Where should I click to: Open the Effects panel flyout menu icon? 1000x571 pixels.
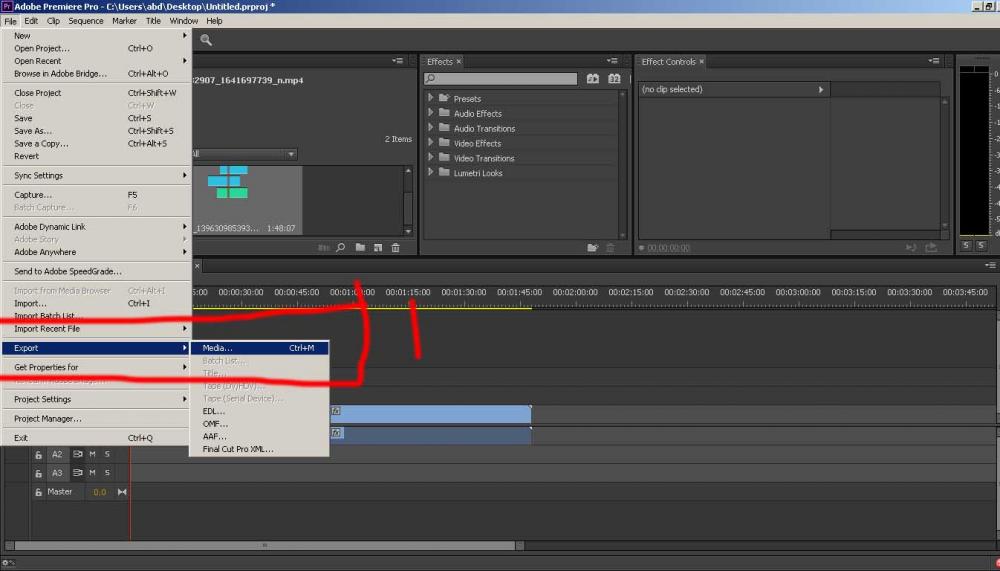(x=612, y=61)
